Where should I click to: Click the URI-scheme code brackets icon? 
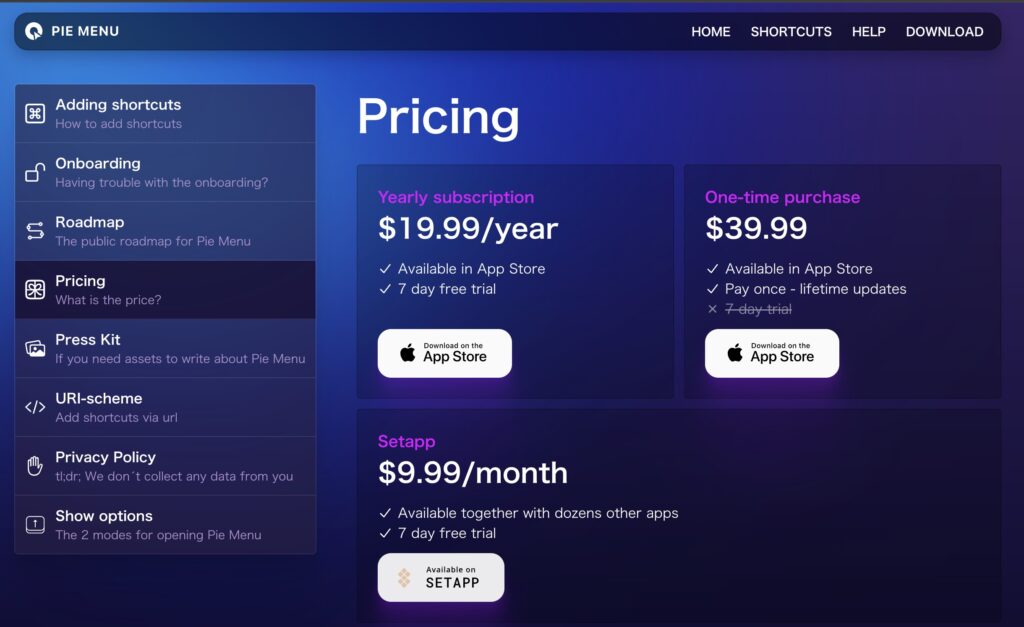click(35, 407)
